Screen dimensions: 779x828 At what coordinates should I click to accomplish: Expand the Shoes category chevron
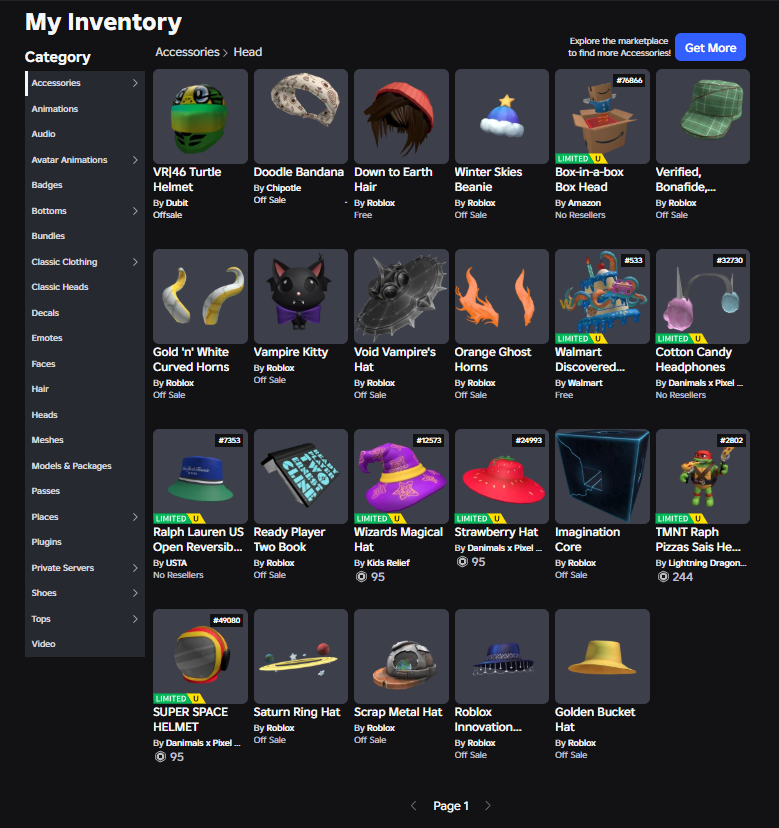(x=135, y=593)
